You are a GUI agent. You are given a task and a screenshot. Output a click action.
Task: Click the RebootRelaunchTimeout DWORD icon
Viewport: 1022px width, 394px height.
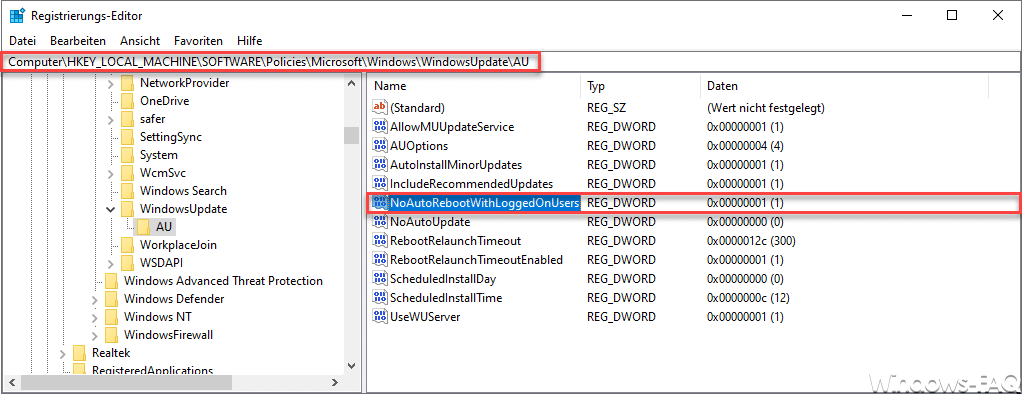[379, 241]
